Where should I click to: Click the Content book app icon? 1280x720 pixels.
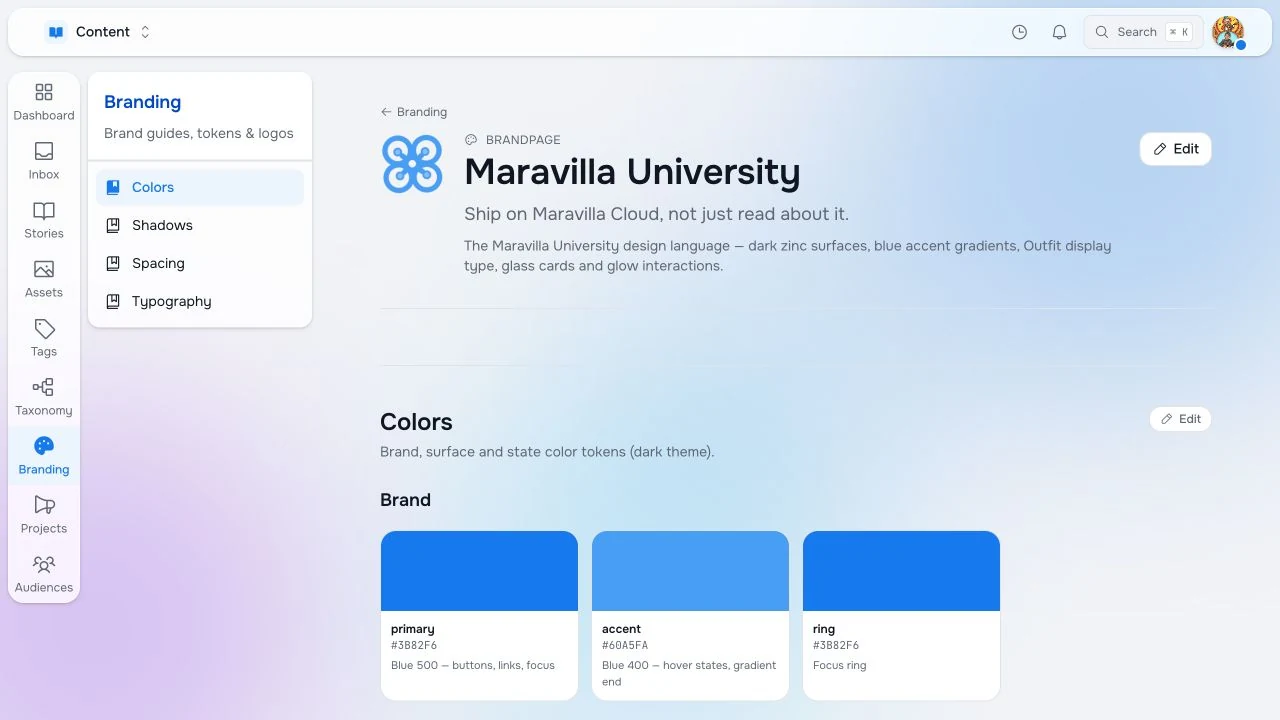(56, 32)
